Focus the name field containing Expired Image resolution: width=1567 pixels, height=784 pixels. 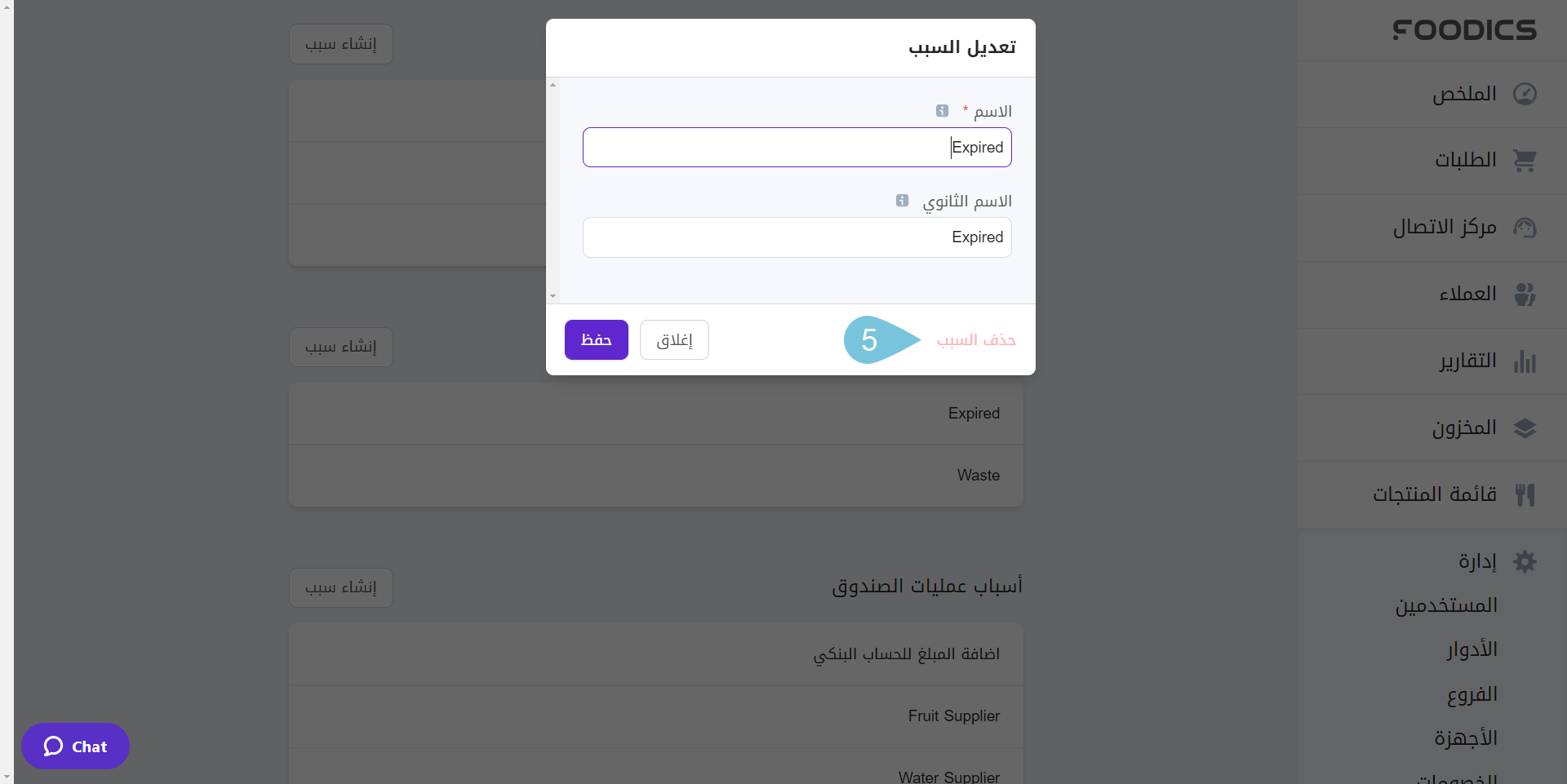[x=797, y=148]
